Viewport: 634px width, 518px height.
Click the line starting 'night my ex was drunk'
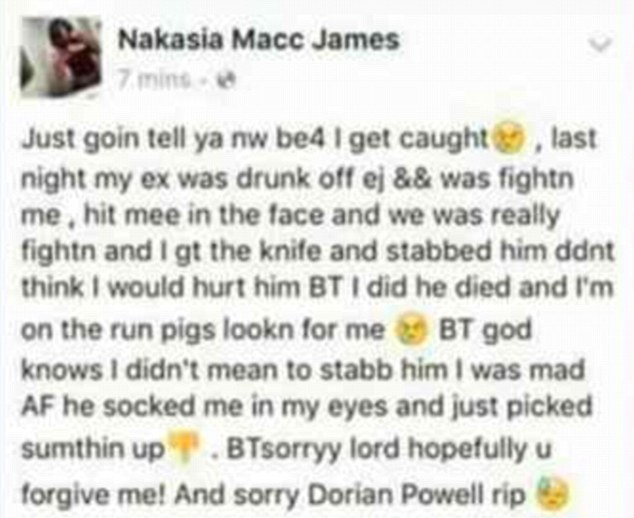tap(297, 179)
